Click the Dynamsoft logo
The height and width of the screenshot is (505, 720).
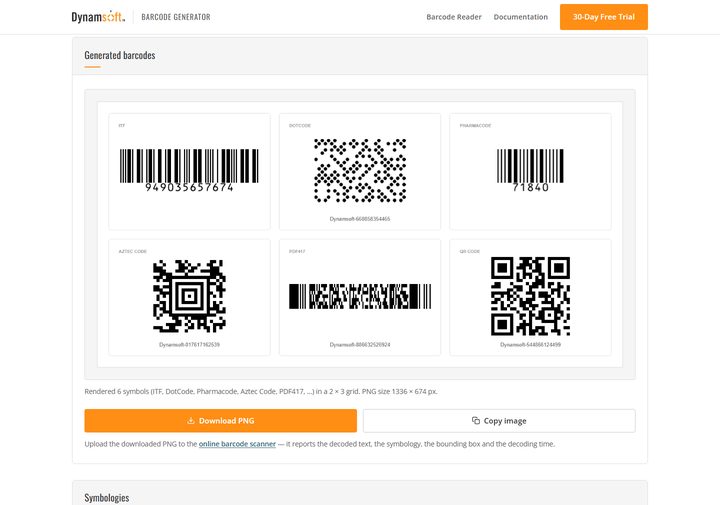[98, 17]
